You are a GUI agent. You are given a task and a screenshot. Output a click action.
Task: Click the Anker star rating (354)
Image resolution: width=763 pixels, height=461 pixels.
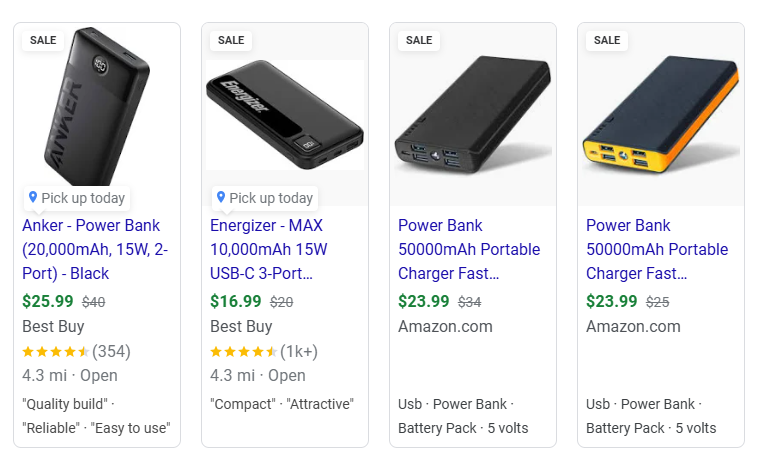click(x=75, y=351)
